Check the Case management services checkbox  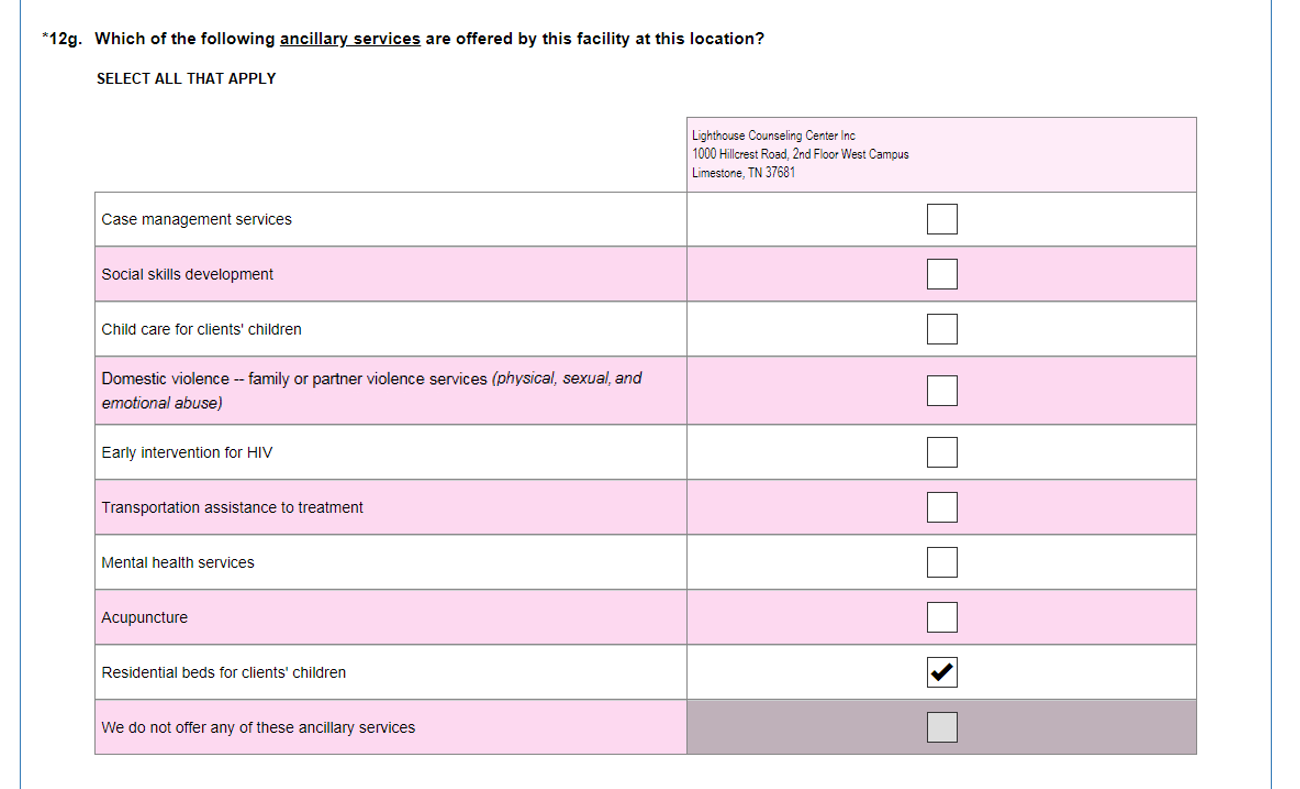(x=942, y=219)
